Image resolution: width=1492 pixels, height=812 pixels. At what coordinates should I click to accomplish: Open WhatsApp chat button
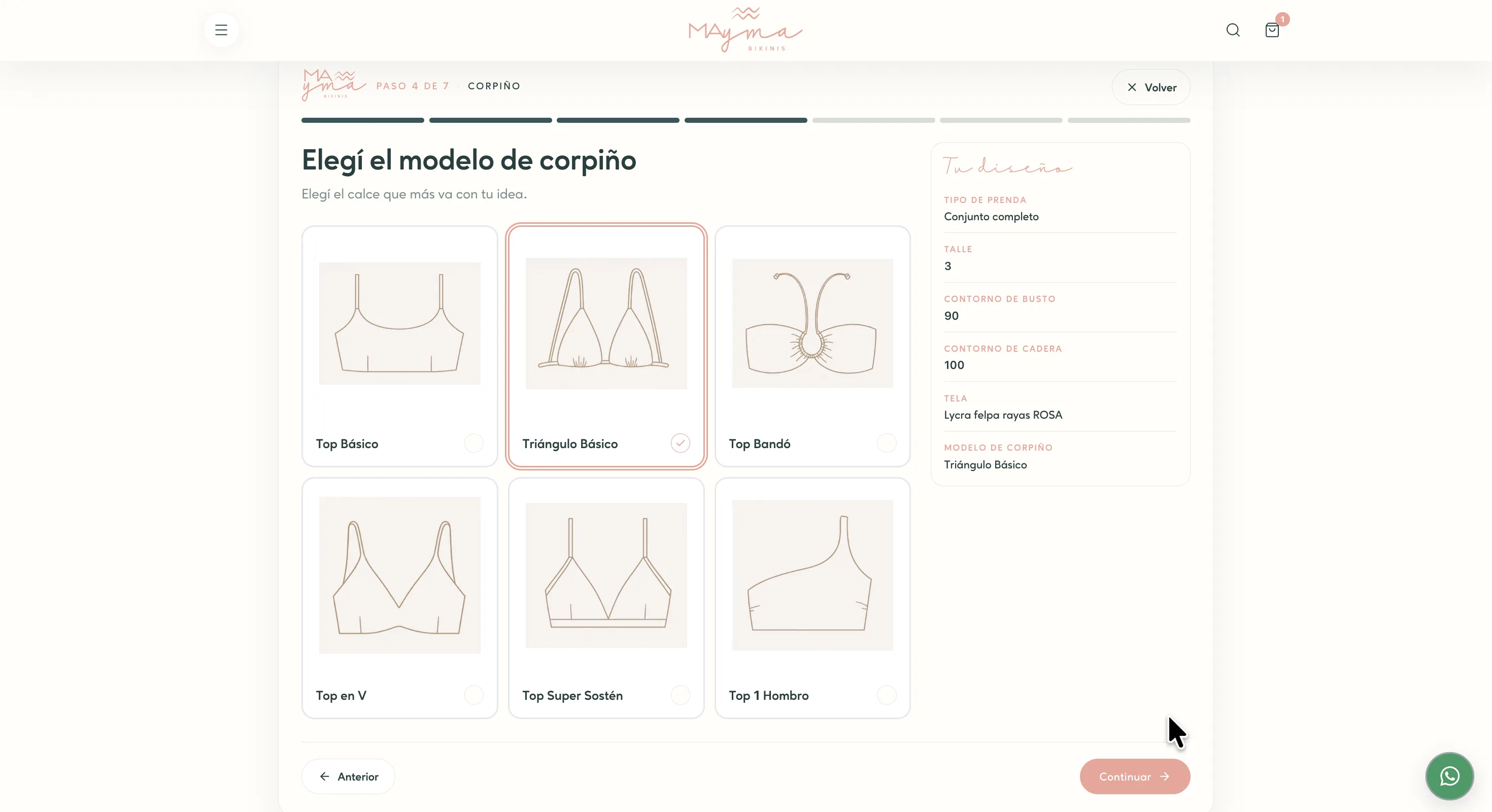click(x=1449, y=776)
